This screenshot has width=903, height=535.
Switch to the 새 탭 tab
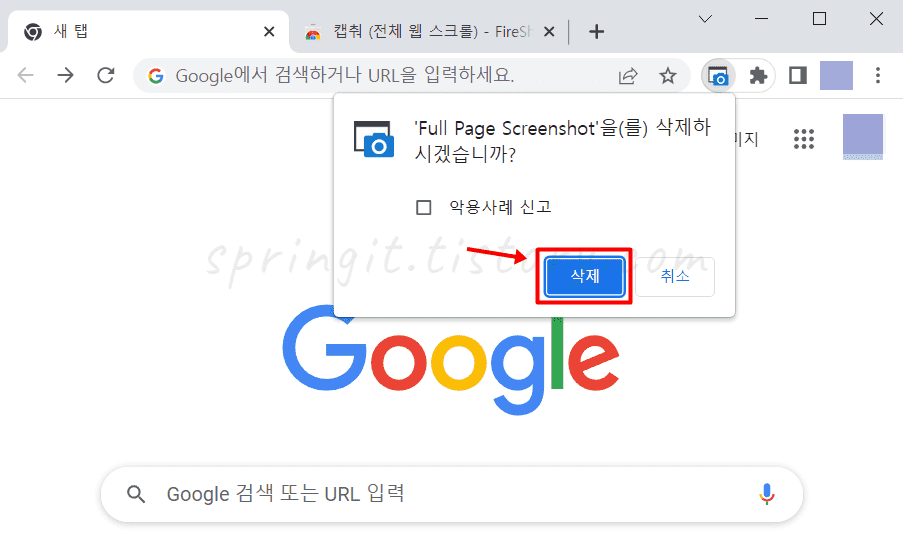[147, 32]
